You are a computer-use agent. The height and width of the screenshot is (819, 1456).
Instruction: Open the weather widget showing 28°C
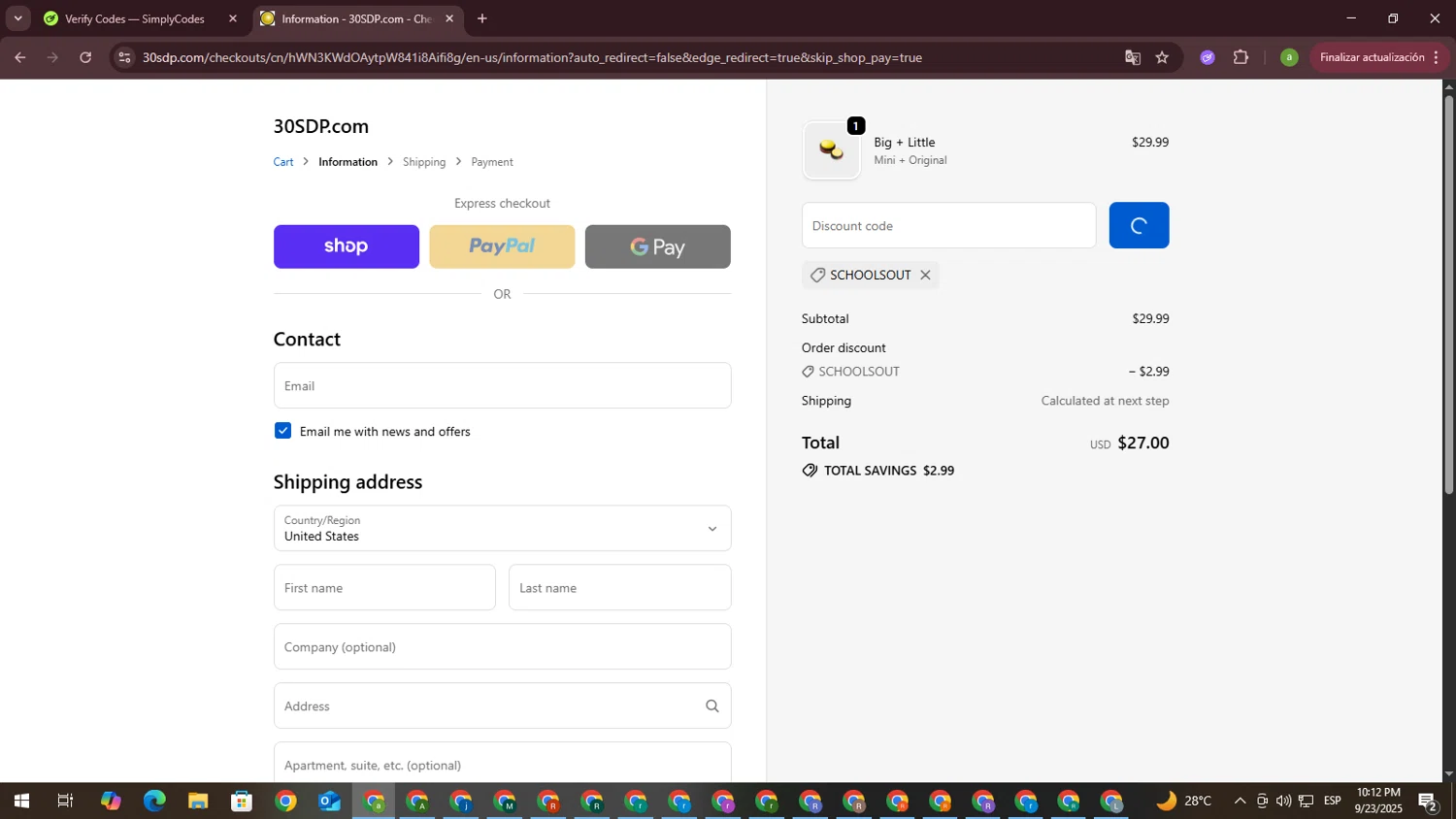coord(1184,801)
